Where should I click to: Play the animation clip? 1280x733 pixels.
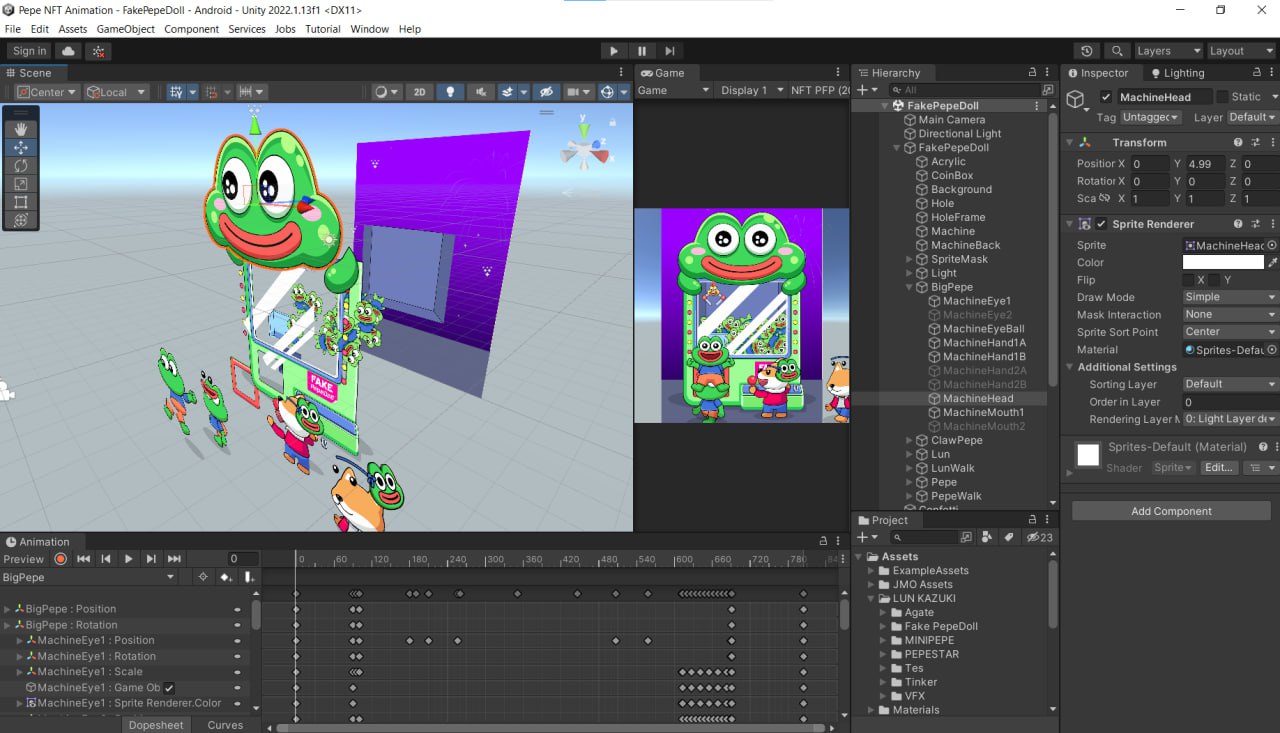click(128, 559)
